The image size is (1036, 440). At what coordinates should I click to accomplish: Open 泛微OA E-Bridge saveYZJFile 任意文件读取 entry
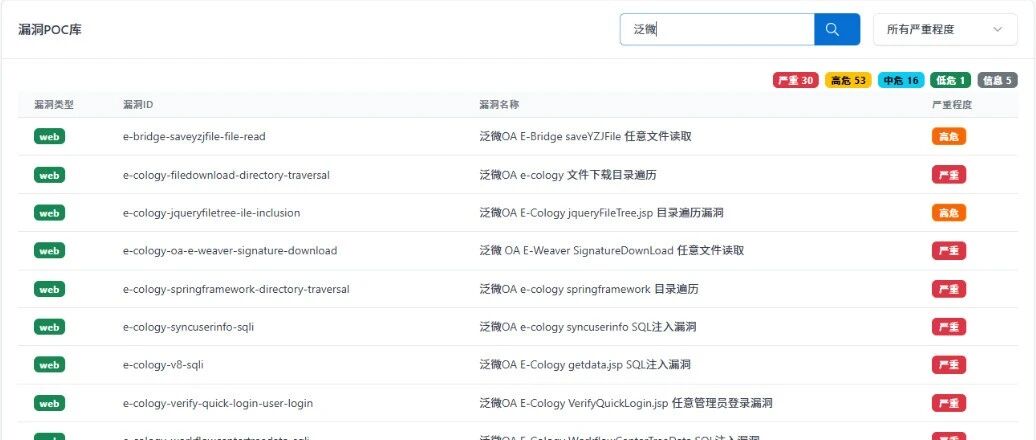(x=585, y=137)
